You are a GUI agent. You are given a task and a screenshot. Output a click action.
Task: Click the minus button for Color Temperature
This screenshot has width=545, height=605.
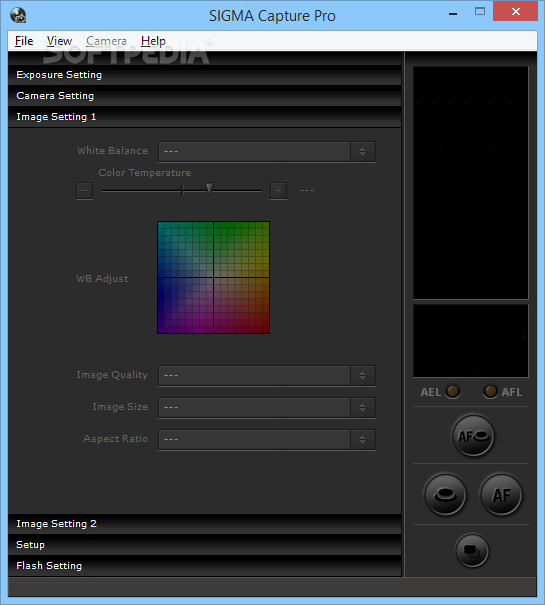85,191
